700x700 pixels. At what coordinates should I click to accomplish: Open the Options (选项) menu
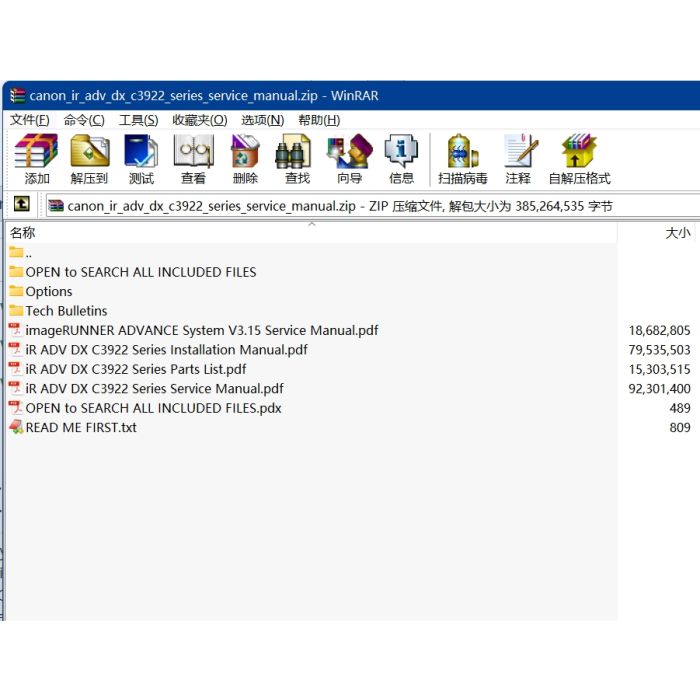click(x=262, y=120)
